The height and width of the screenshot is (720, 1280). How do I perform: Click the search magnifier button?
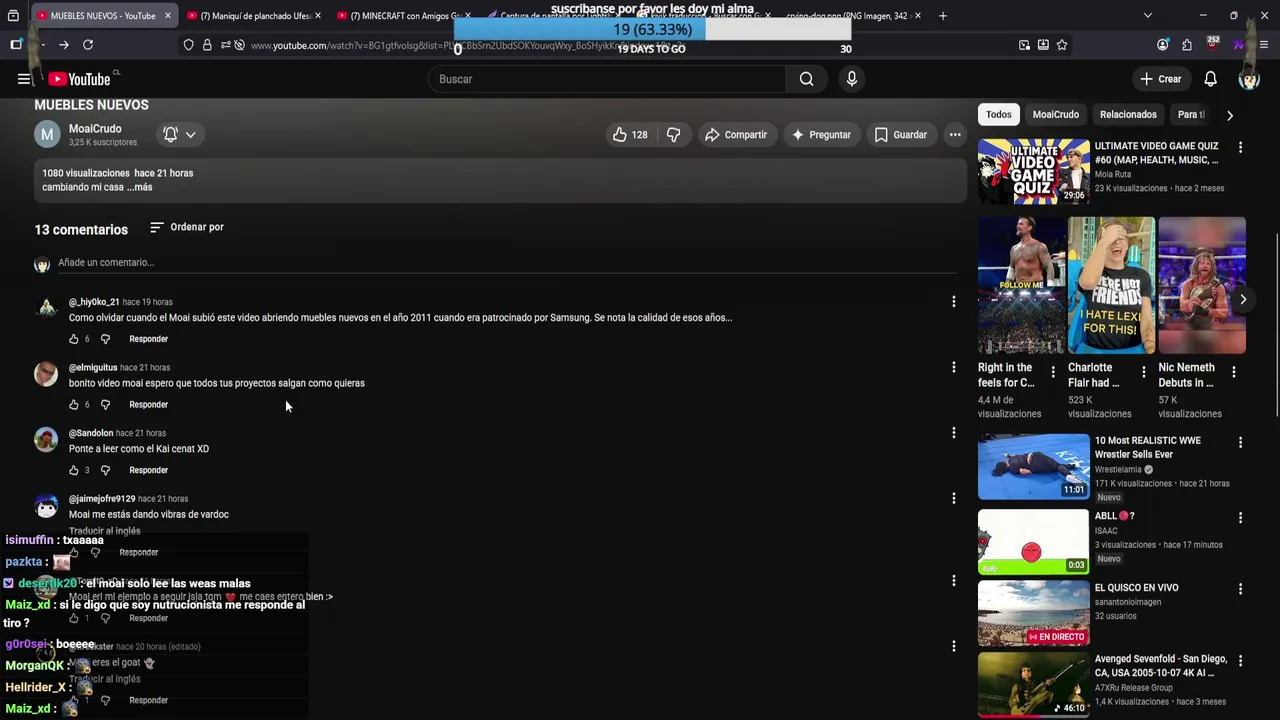(807, 79)
